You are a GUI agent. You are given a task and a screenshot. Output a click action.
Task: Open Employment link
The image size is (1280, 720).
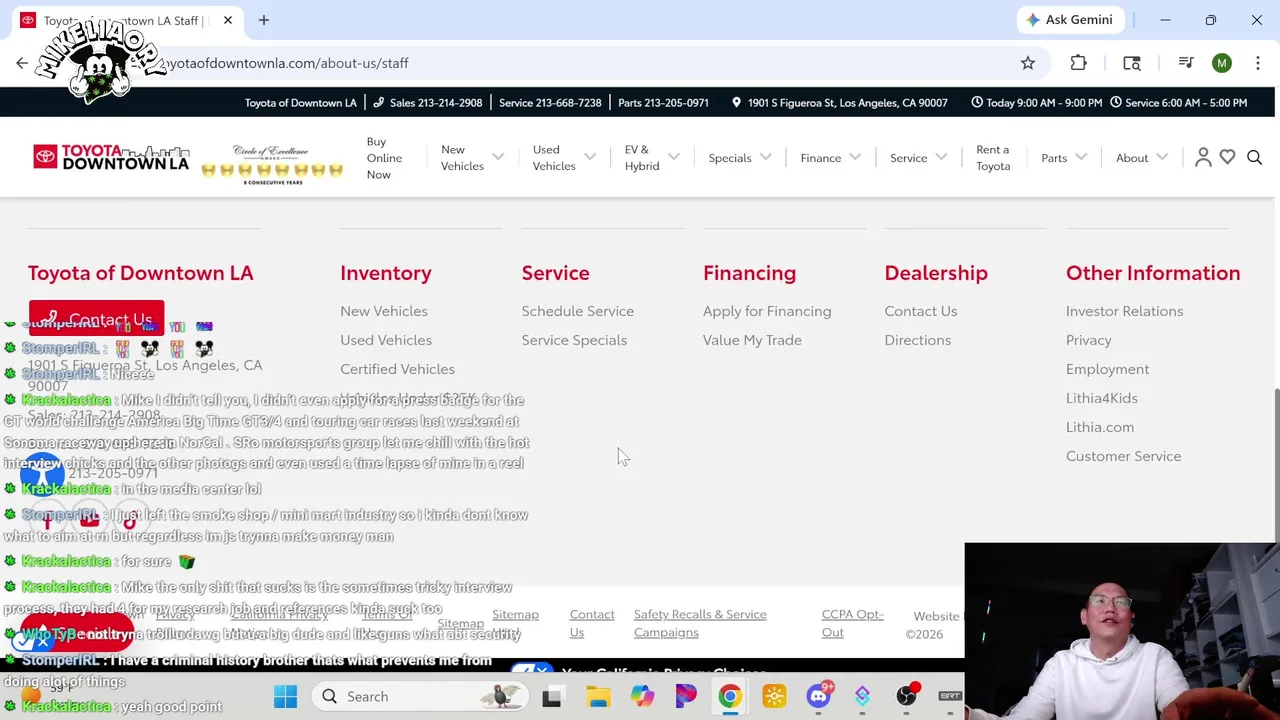(x=1107, y=369)
